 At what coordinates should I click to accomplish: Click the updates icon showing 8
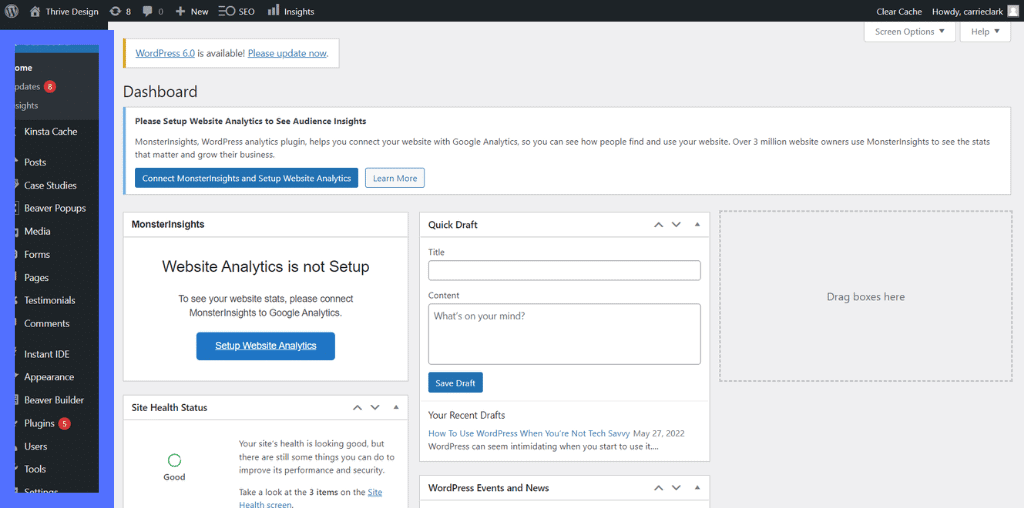115,11
